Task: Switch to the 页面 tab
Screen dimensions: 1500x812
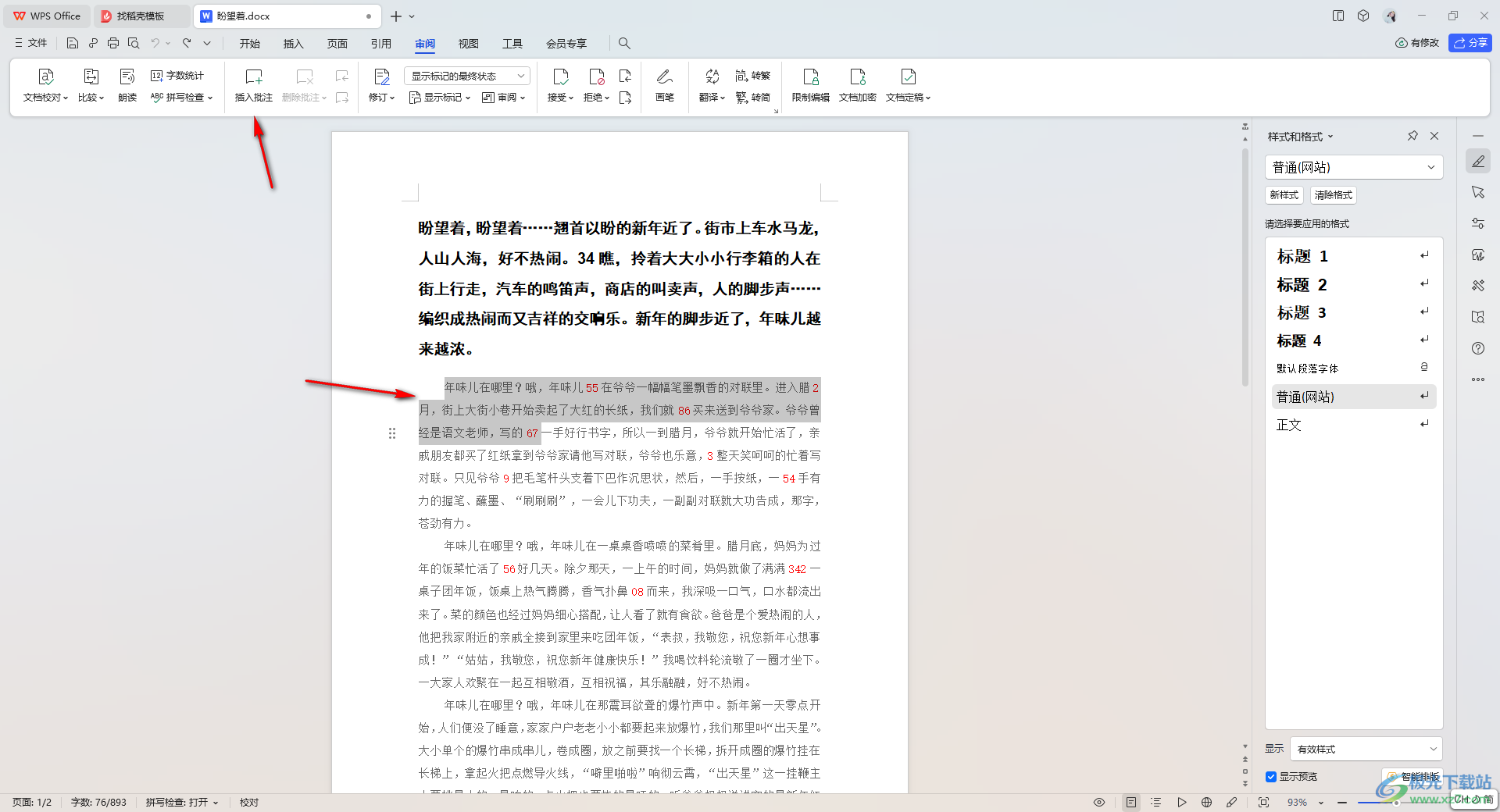Action: coord(337,44)
